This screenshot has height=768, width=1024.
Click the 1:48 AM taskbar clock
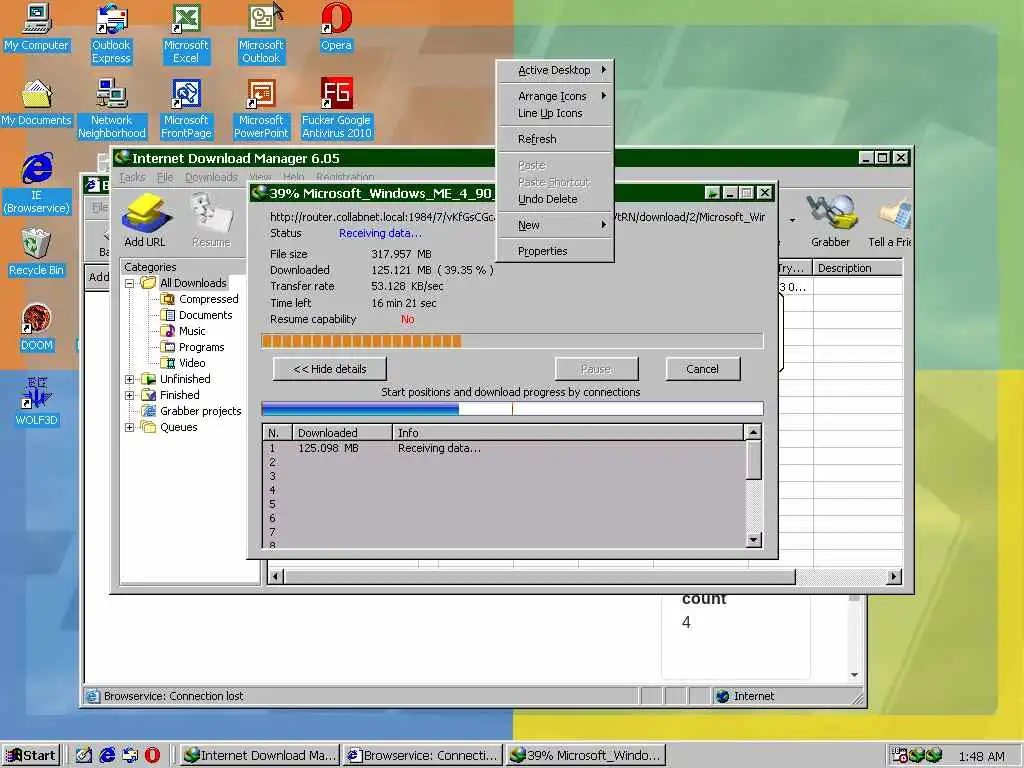982,756
